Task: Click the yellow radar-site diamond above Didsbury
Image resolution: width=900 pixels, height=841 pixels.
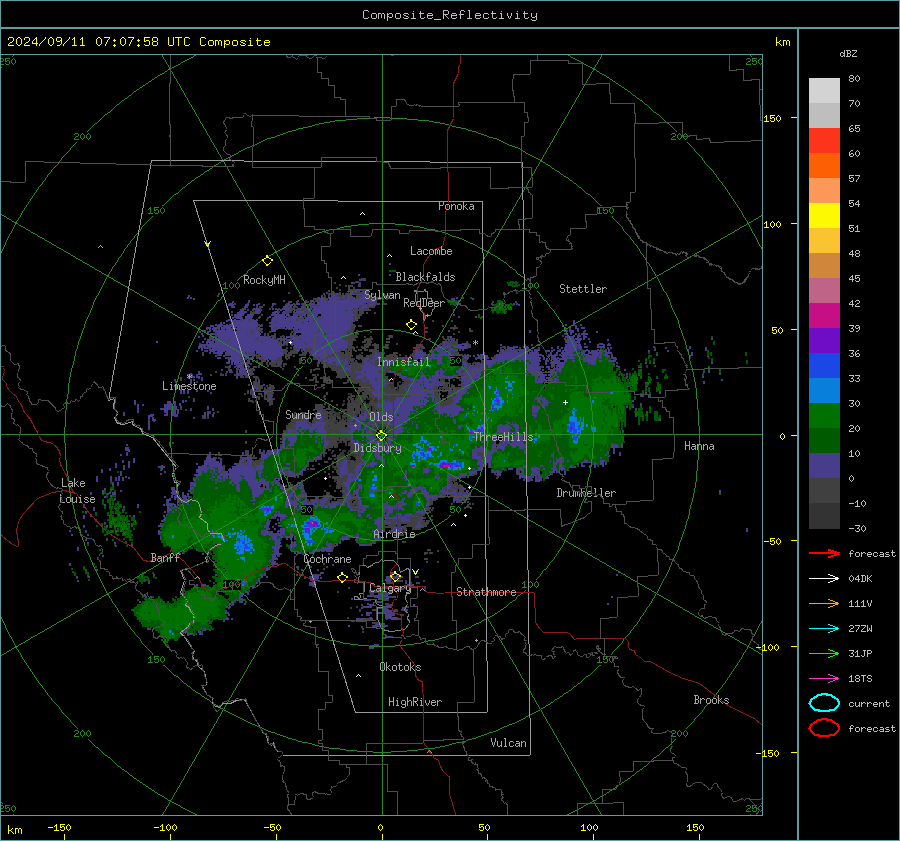Action: coord(381,436)
